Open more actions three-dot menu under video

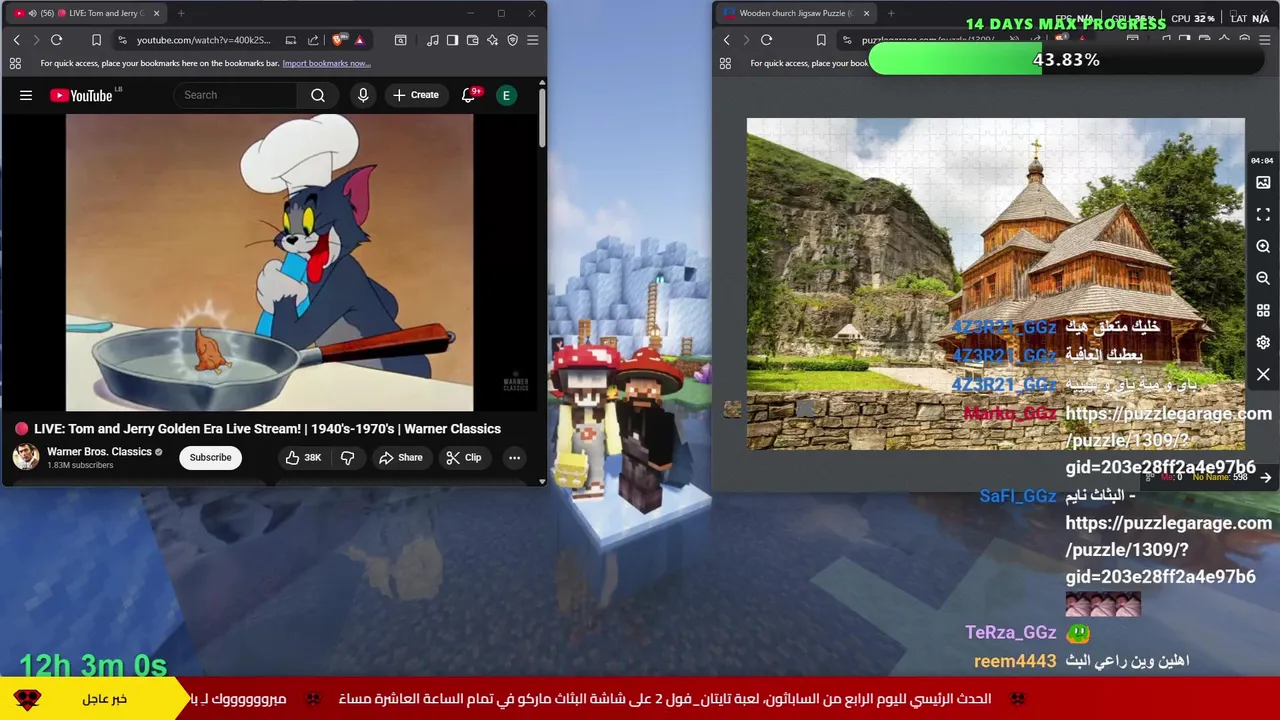coord(514,457)
